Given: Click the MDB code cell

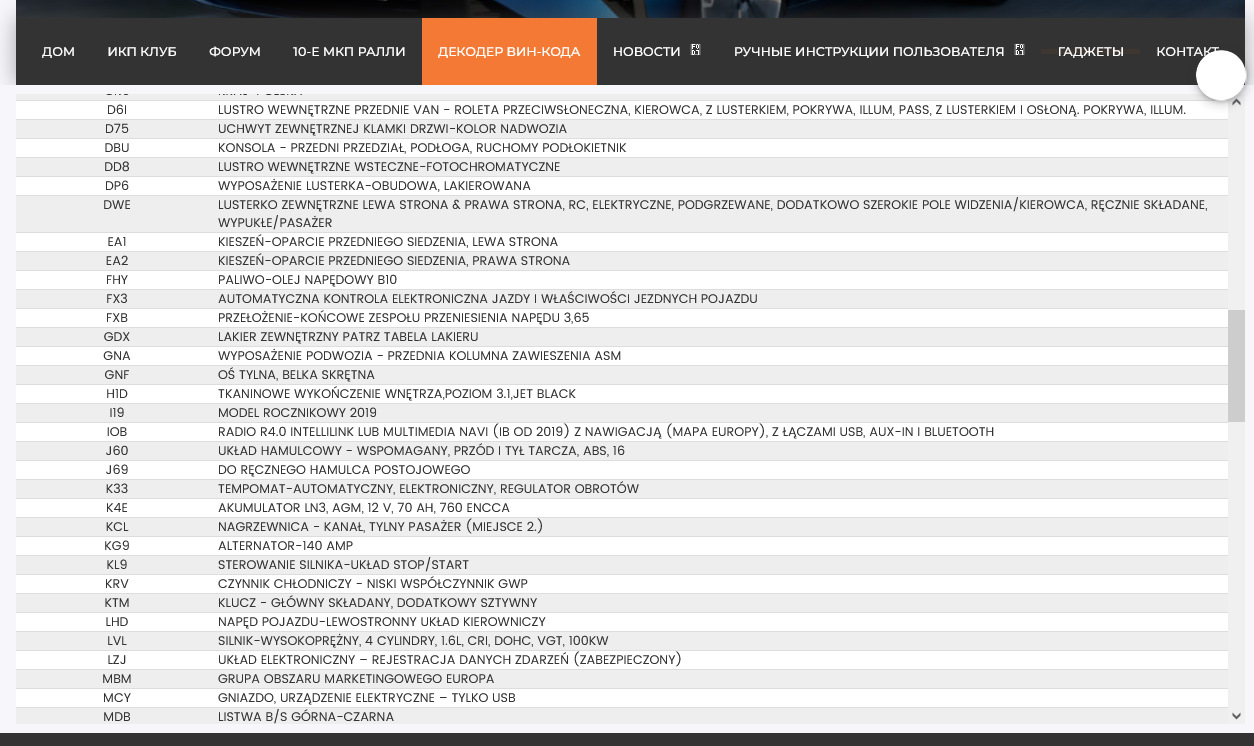Looking at the screenshot, I should 117,717.
